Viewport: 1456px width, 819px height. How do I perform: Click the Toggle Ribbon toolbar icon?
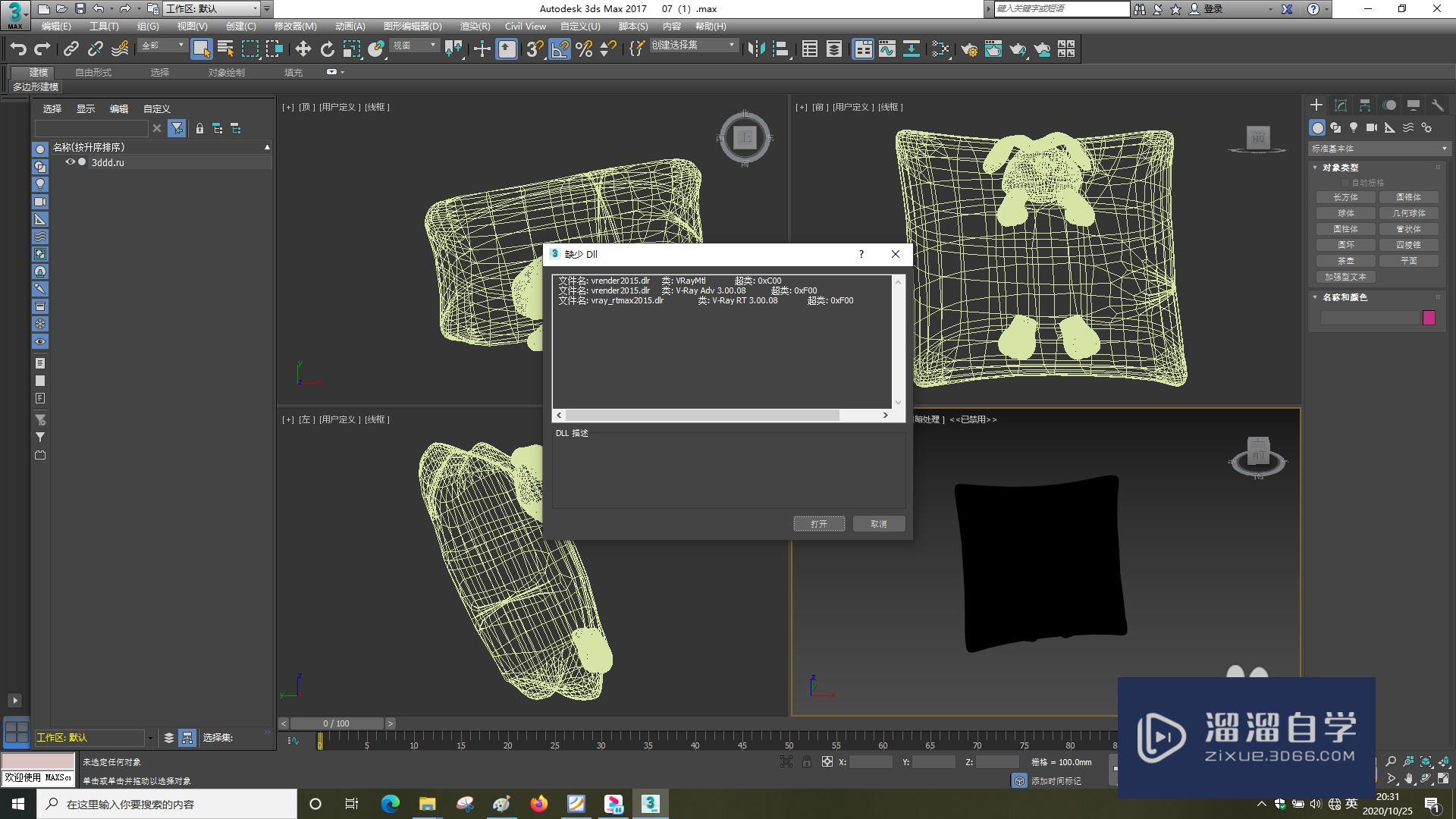click(x=863, y=49)
